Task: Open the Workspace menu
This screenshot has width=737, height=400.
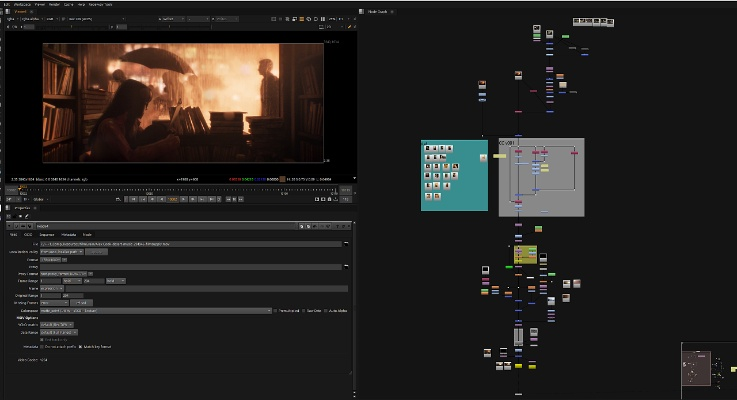Action: 22,4
